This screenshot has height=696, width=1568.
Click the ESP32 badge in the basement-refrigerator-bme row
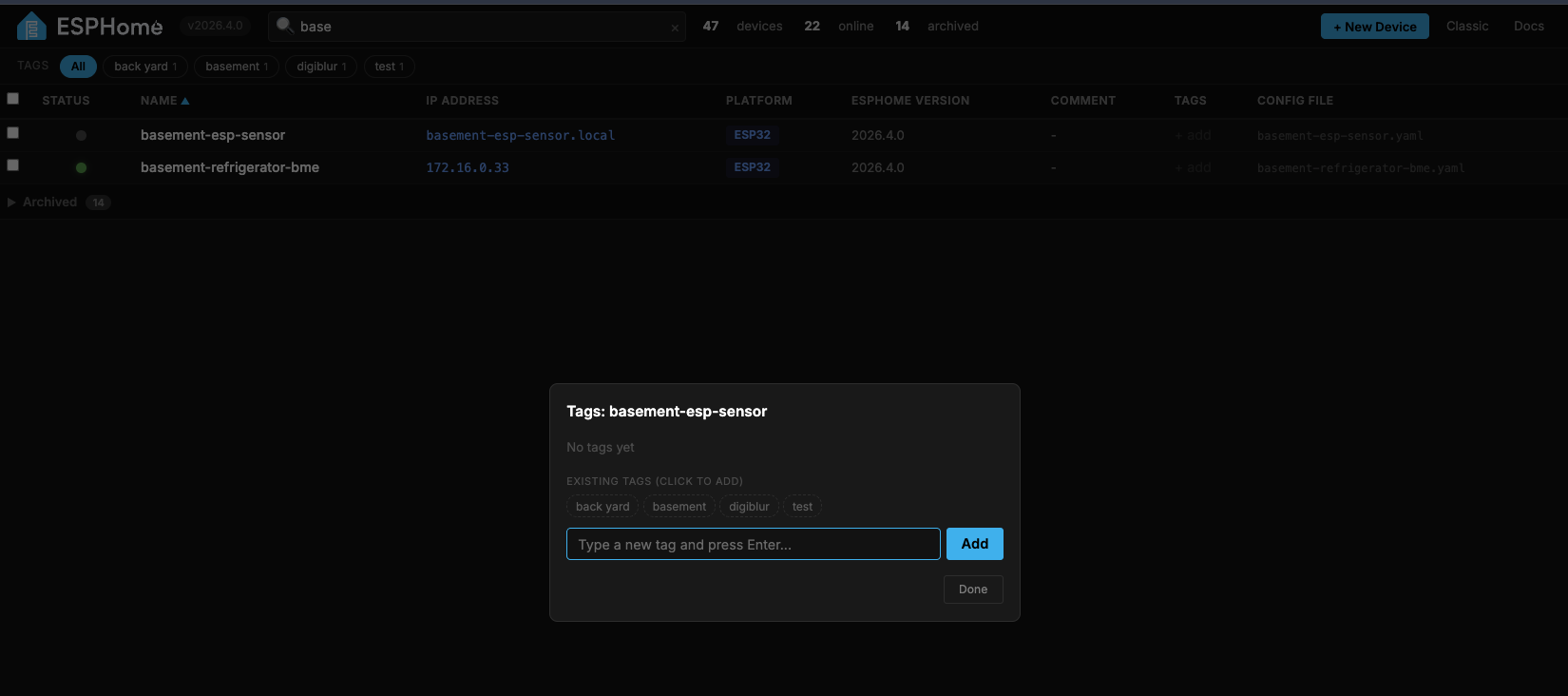(x=752, y=167)
